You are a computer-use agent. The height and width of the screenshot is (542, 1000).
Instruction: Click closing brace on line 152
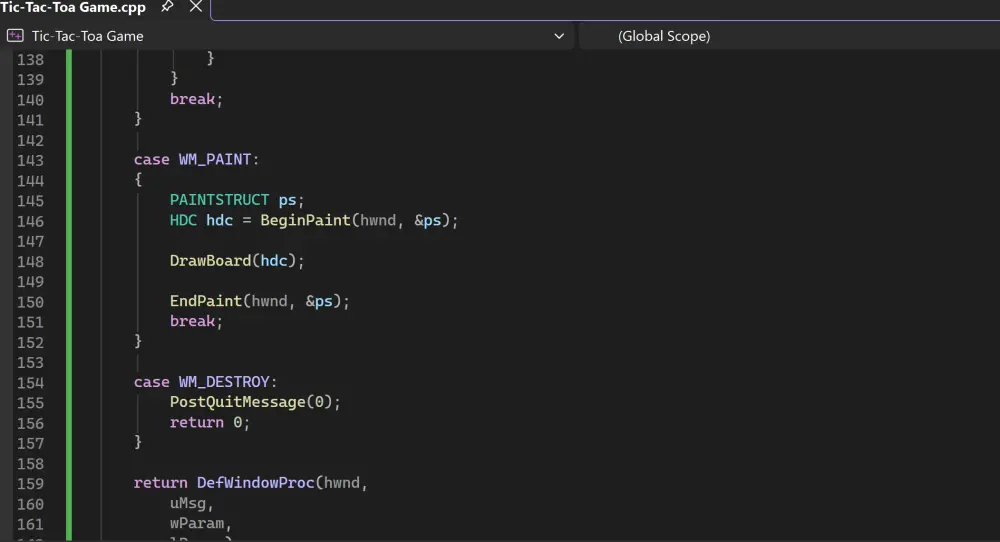point(138,341)
